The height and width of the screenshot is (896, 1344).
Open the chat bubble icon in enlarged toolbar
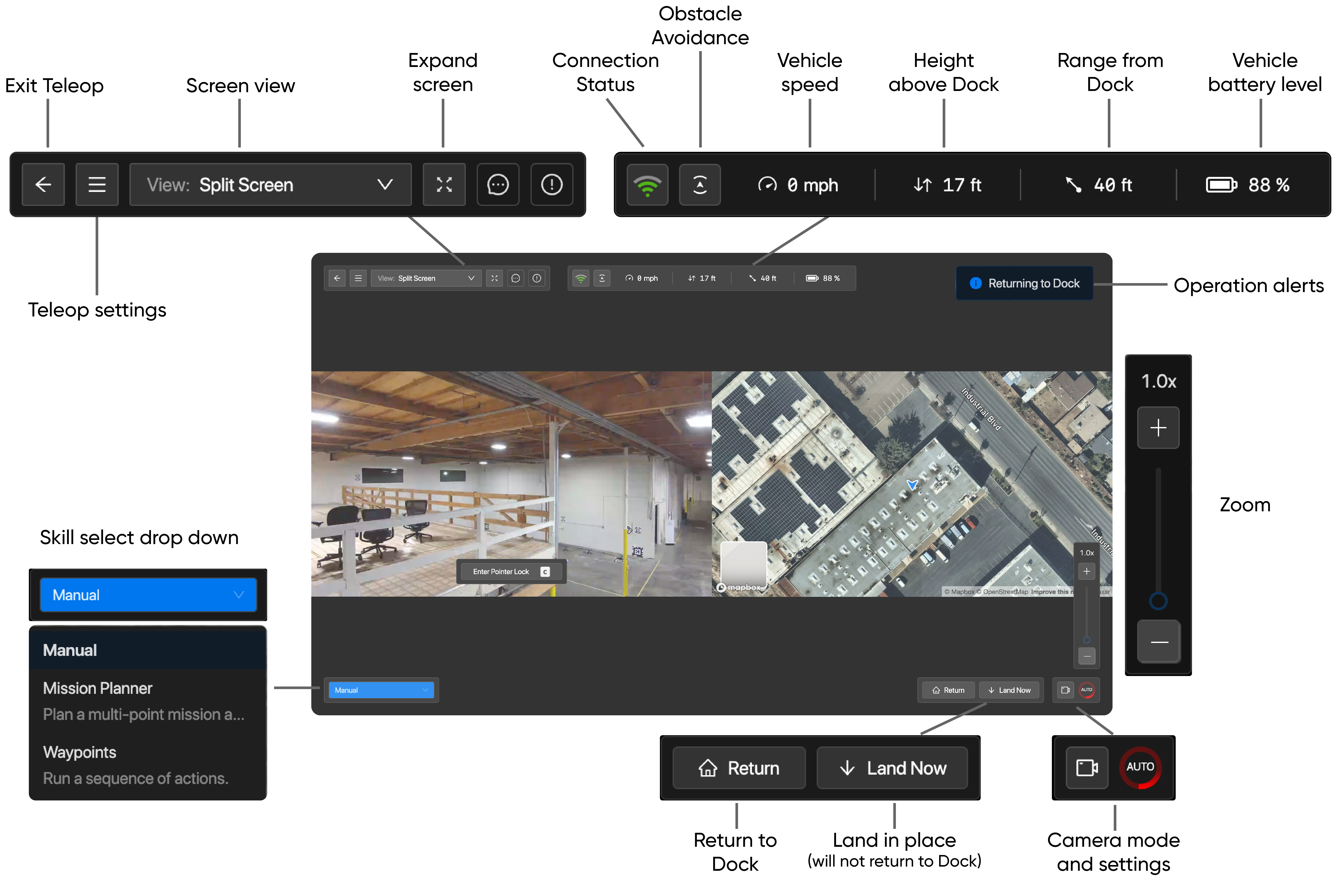click(x=498, y=185)
